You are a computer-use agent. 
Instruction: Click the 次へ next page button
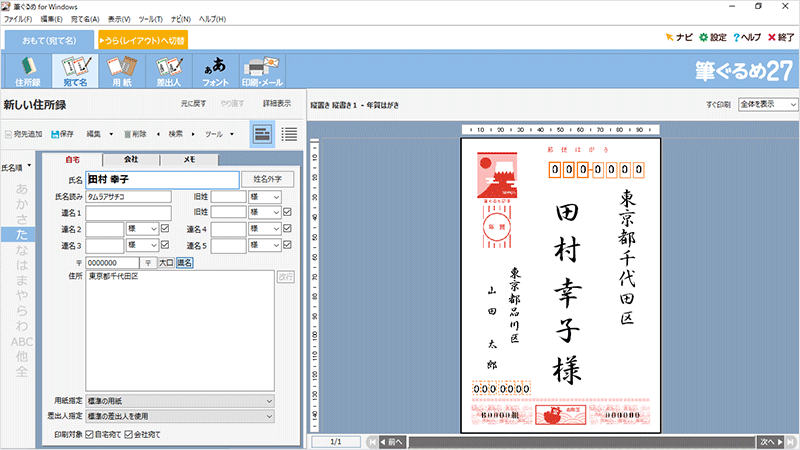tap(770, 441)
